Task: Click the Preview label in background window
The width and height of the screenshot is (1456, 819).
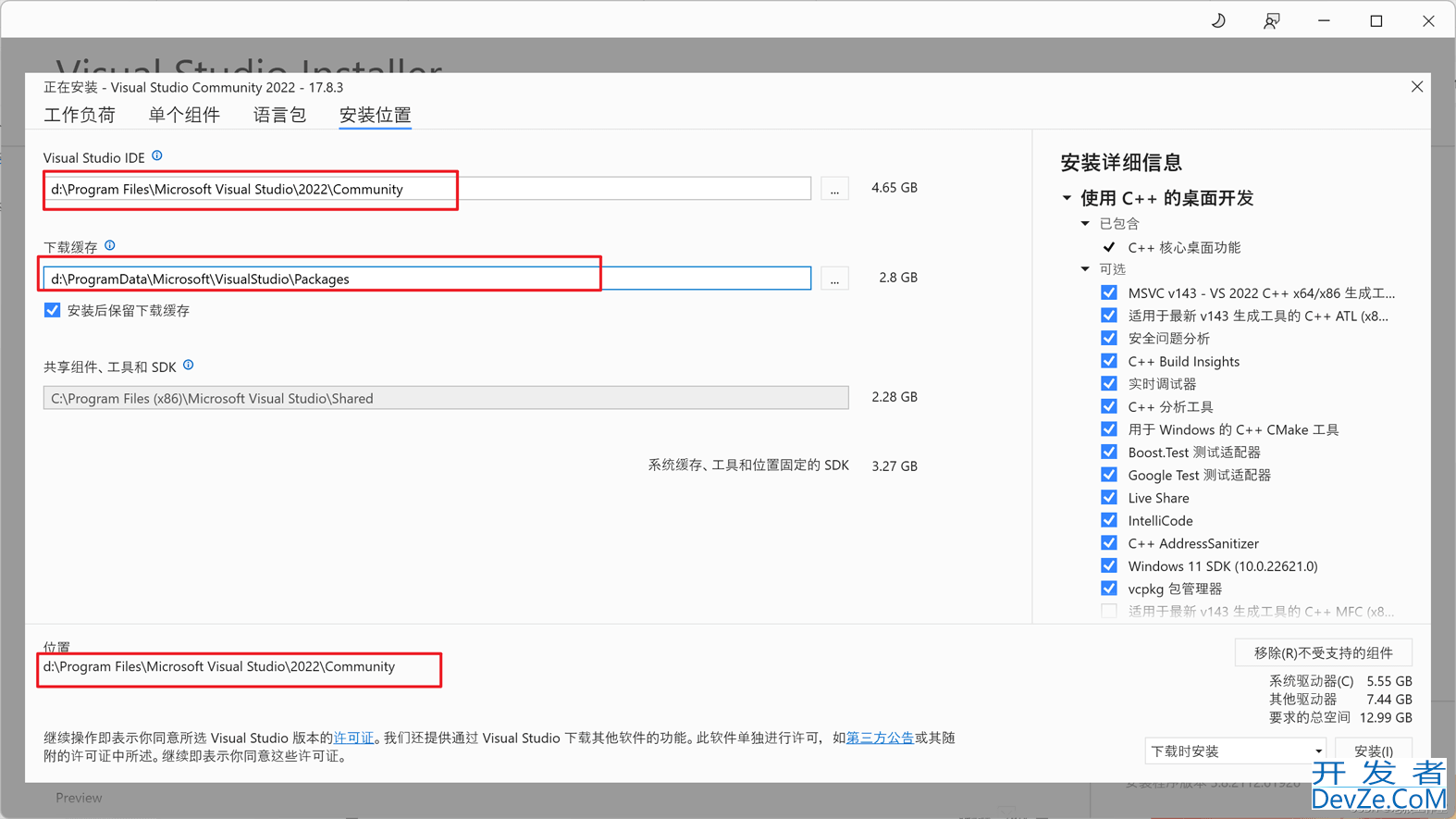Action: 79,797
